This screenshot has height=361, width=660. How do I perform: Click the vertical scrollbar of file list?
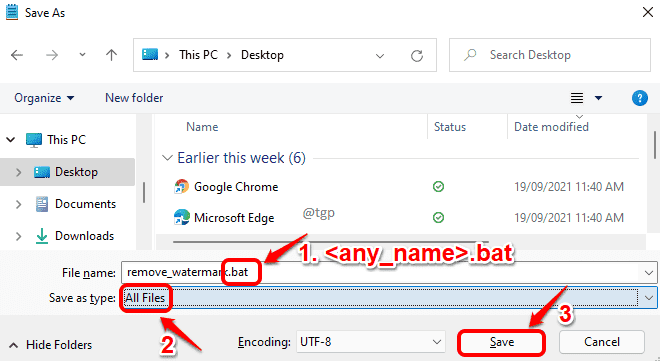click(655, 145)
